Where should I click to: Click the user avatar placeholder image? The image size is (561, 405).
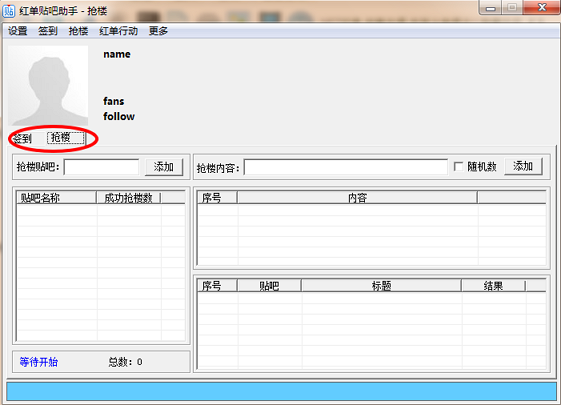click(x=48, y=86)
